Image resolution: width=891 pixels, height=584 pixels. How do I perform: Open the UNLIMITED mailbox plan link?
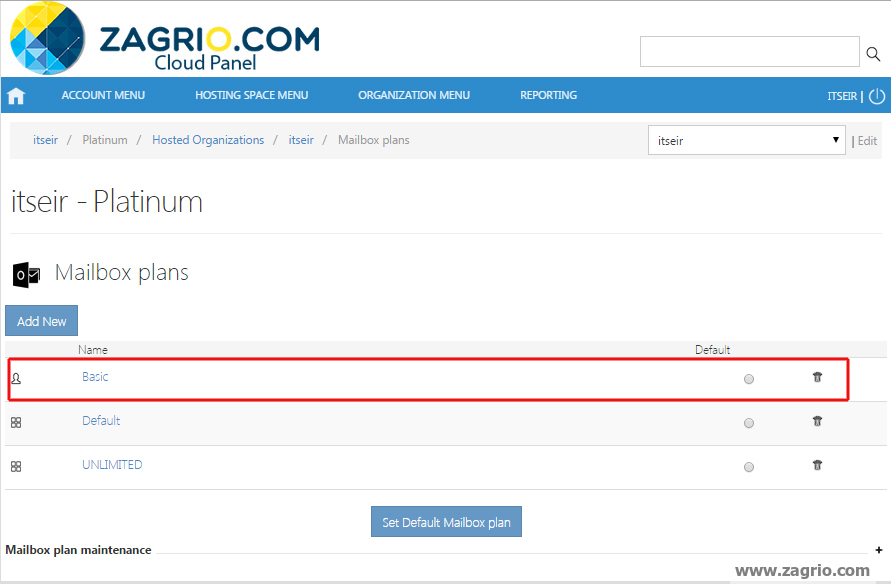[x=112, y=465]
